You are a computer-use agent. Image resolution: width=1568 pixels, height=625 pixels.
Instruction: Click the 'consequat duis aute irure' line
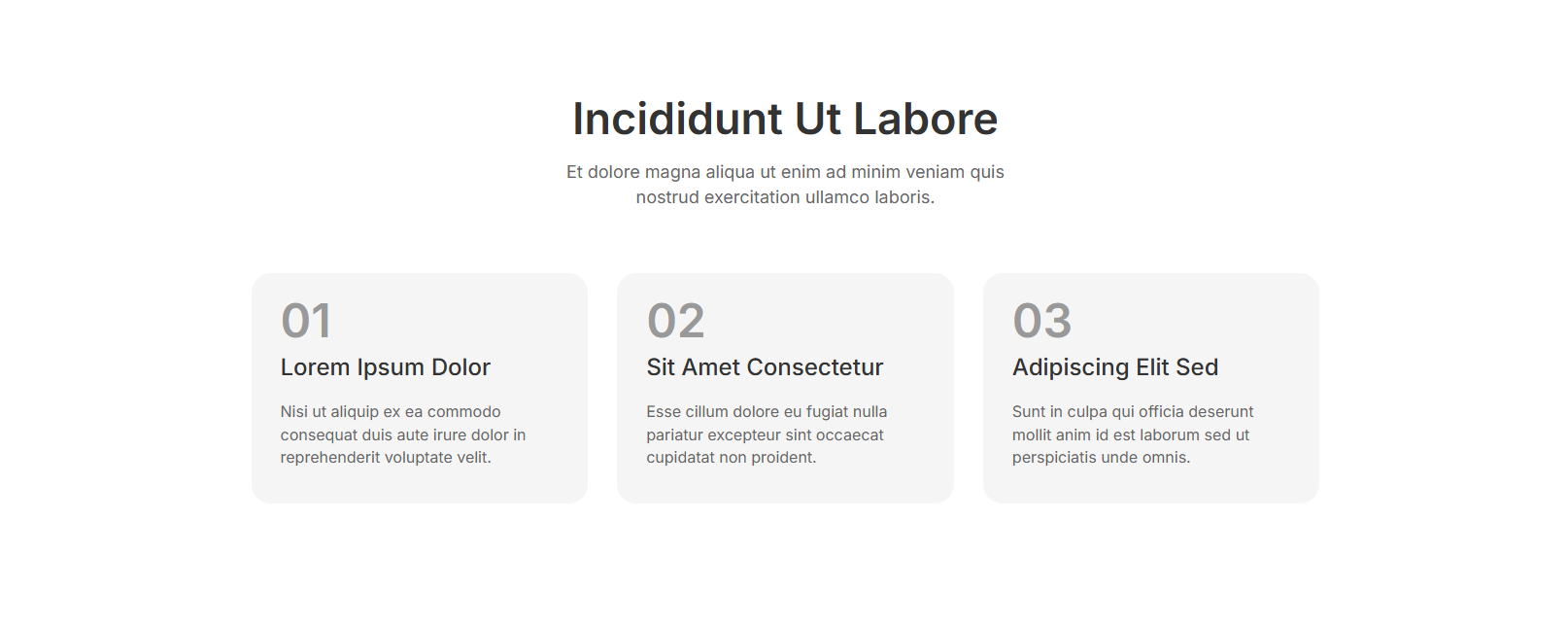403,435
